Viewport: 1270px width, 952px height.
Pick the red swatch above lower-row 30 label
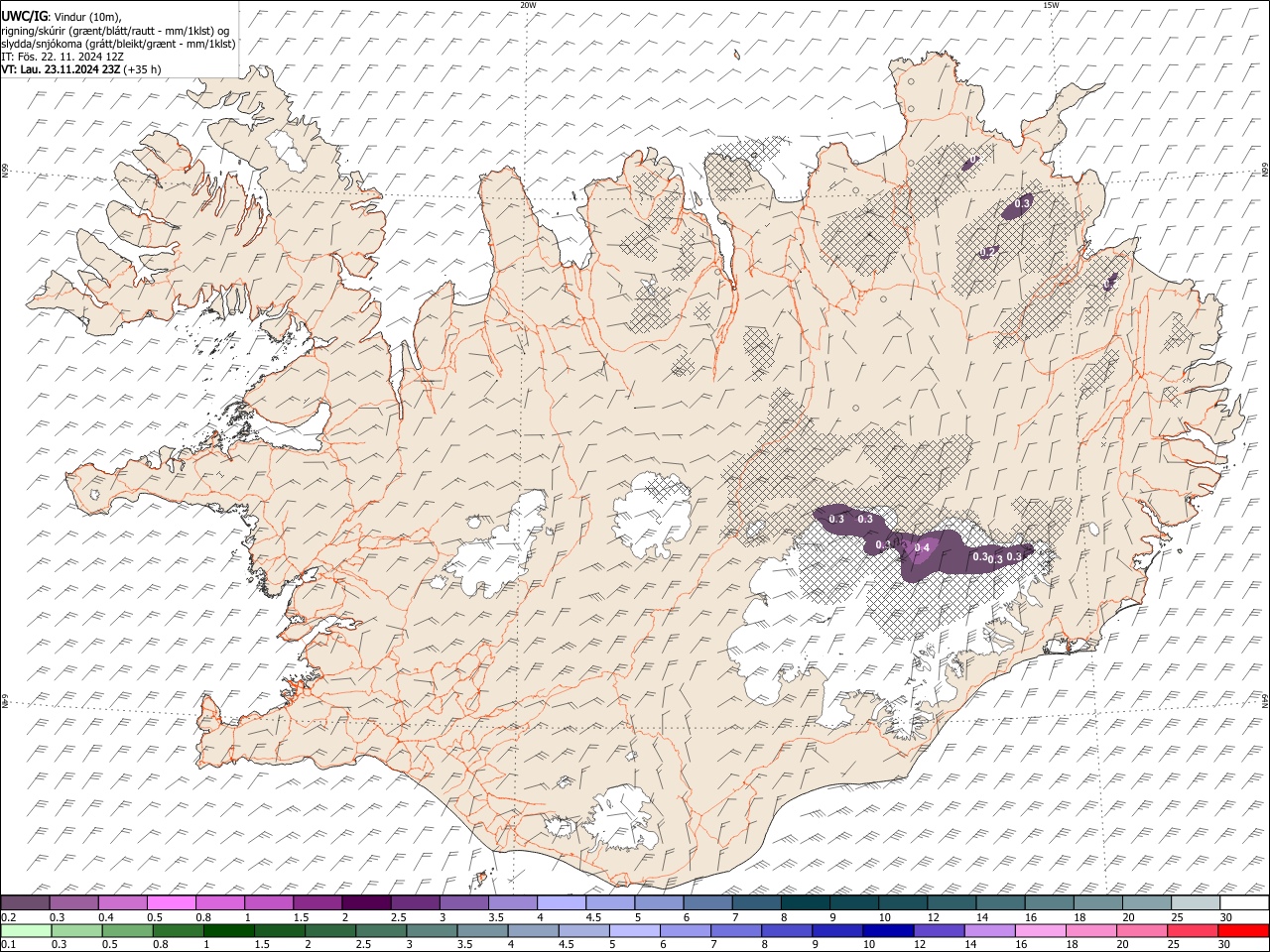[1244, 930]
